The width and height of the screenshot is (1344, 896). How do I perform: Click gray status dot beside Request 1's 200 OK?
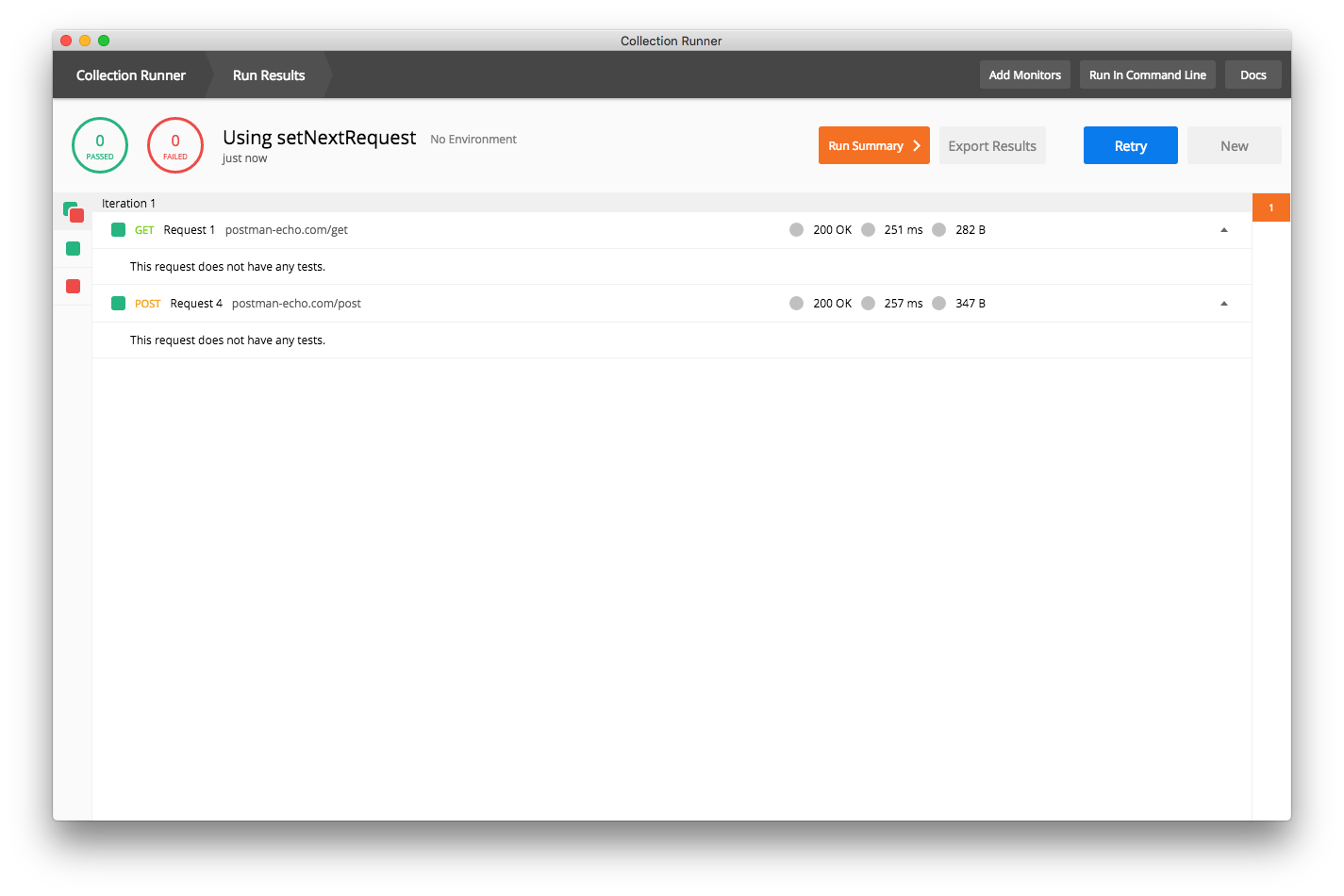point(797,230)
